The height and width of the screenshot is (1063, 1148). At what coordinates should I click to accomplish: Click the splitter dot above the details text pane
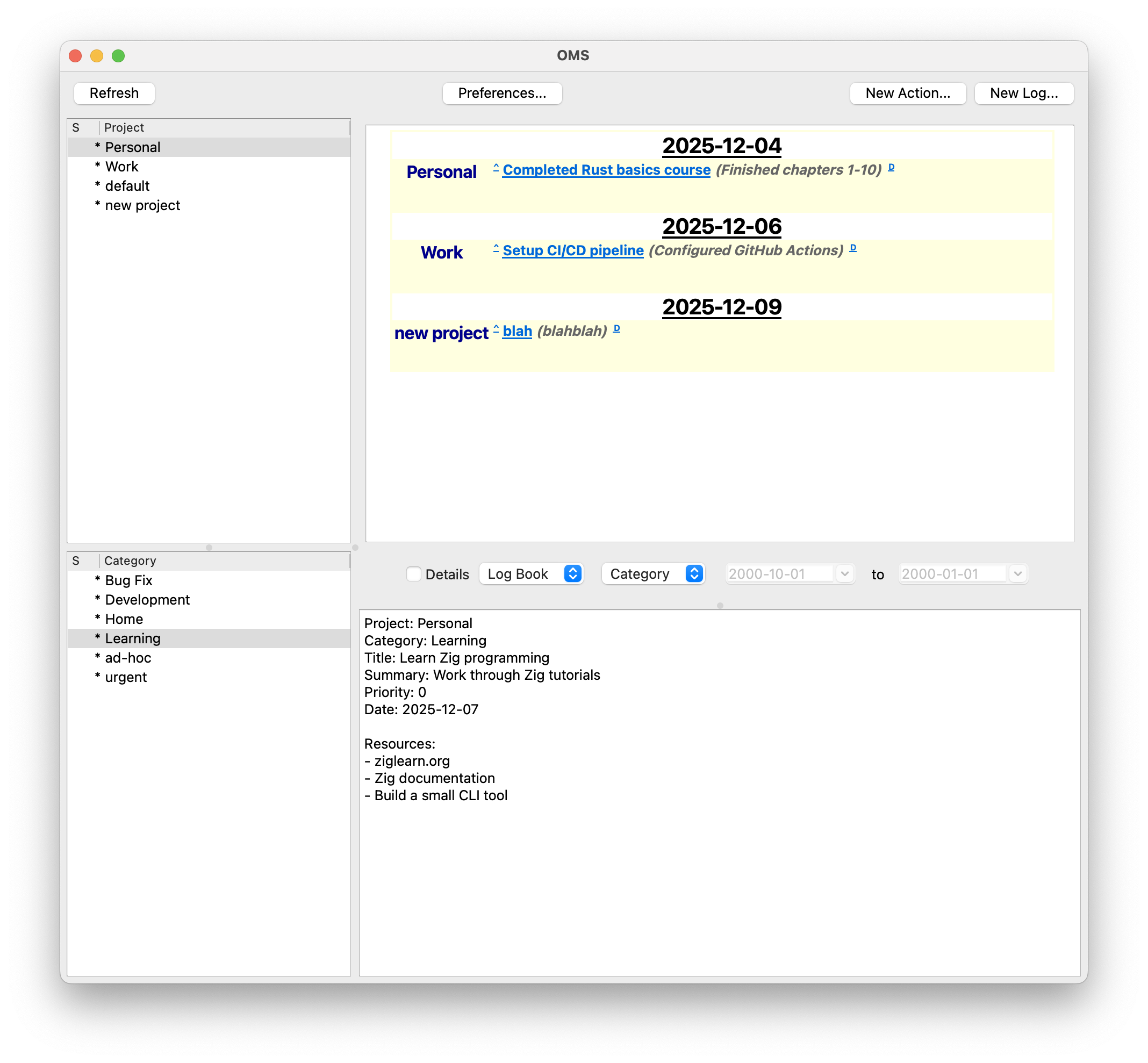[720, 606]
